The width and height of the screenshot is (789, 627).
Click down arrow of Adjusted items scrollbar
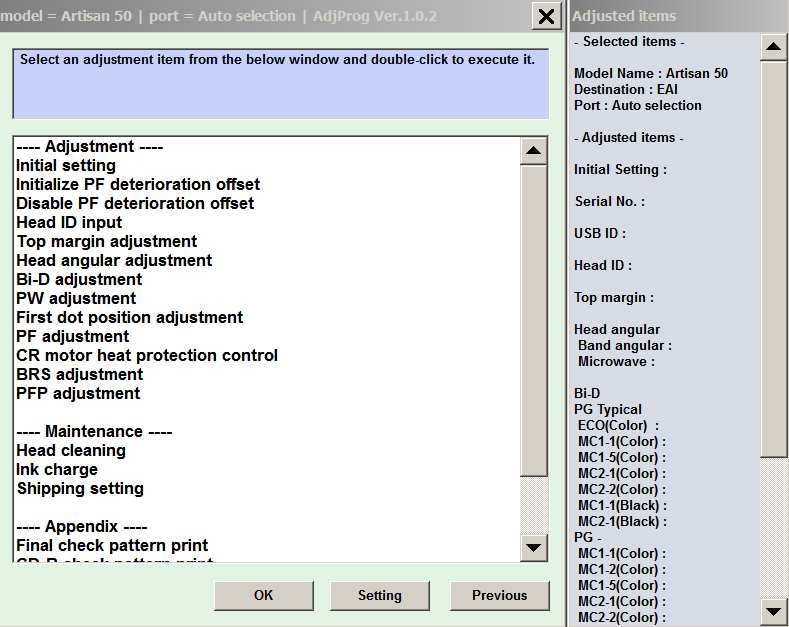pyautogui.click(x=773, y=612)
